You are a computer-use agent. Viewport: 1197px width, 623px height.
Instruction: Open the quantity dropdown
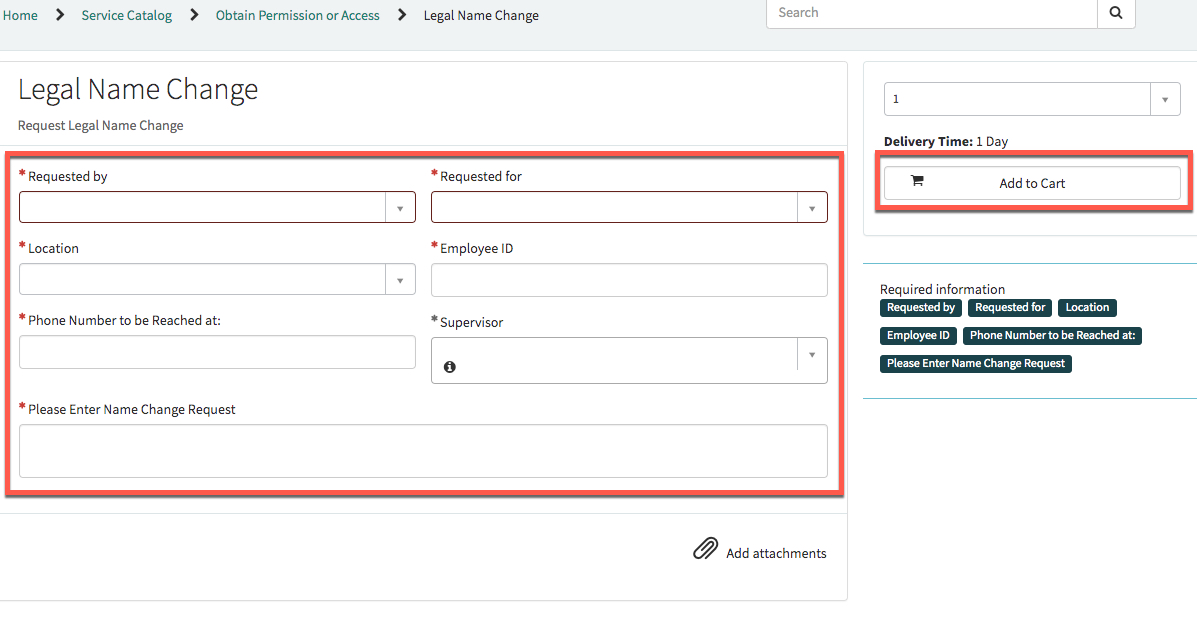click(1165, 99)
